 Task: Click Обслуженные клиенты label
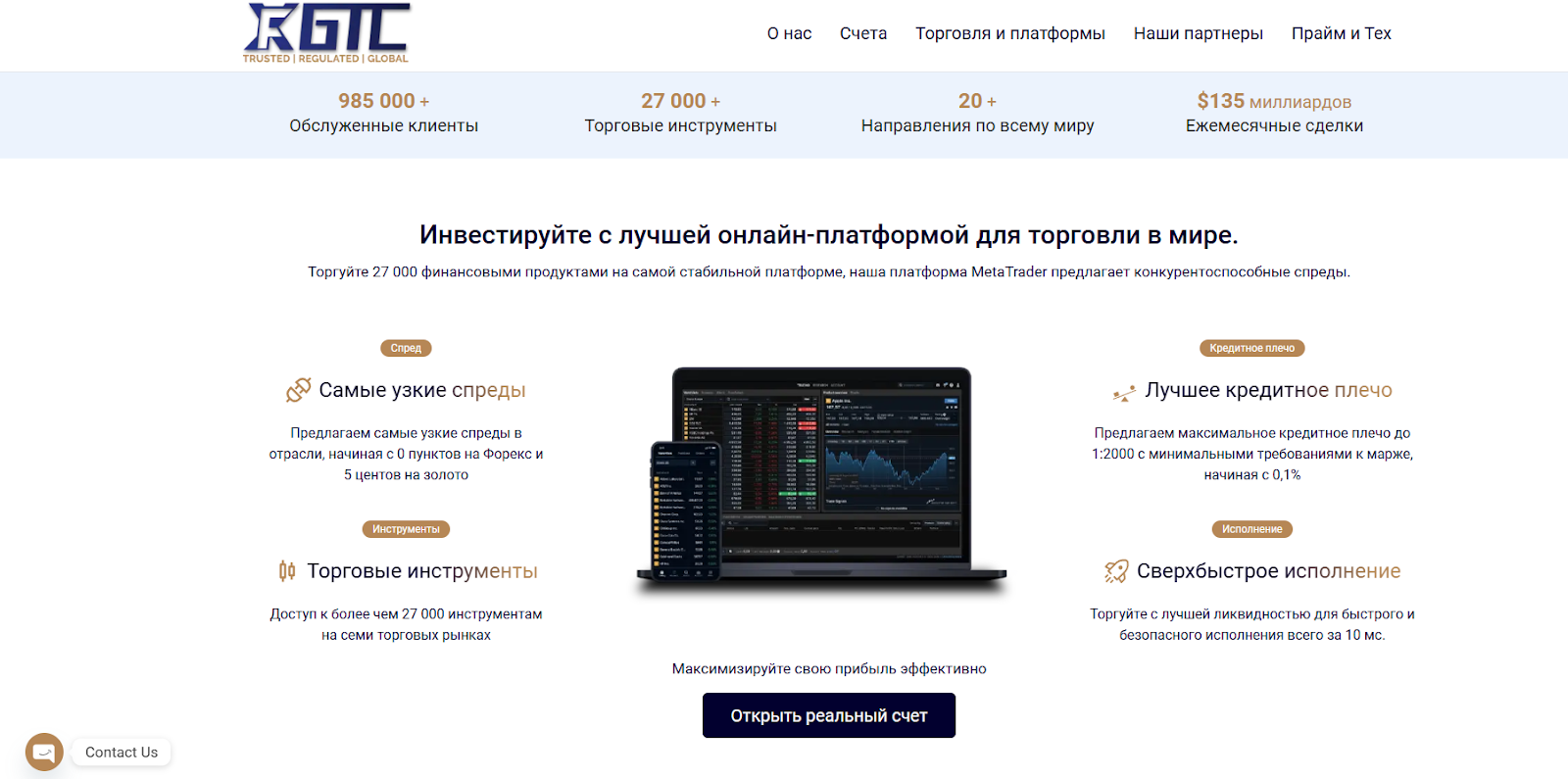click(384, 125)
